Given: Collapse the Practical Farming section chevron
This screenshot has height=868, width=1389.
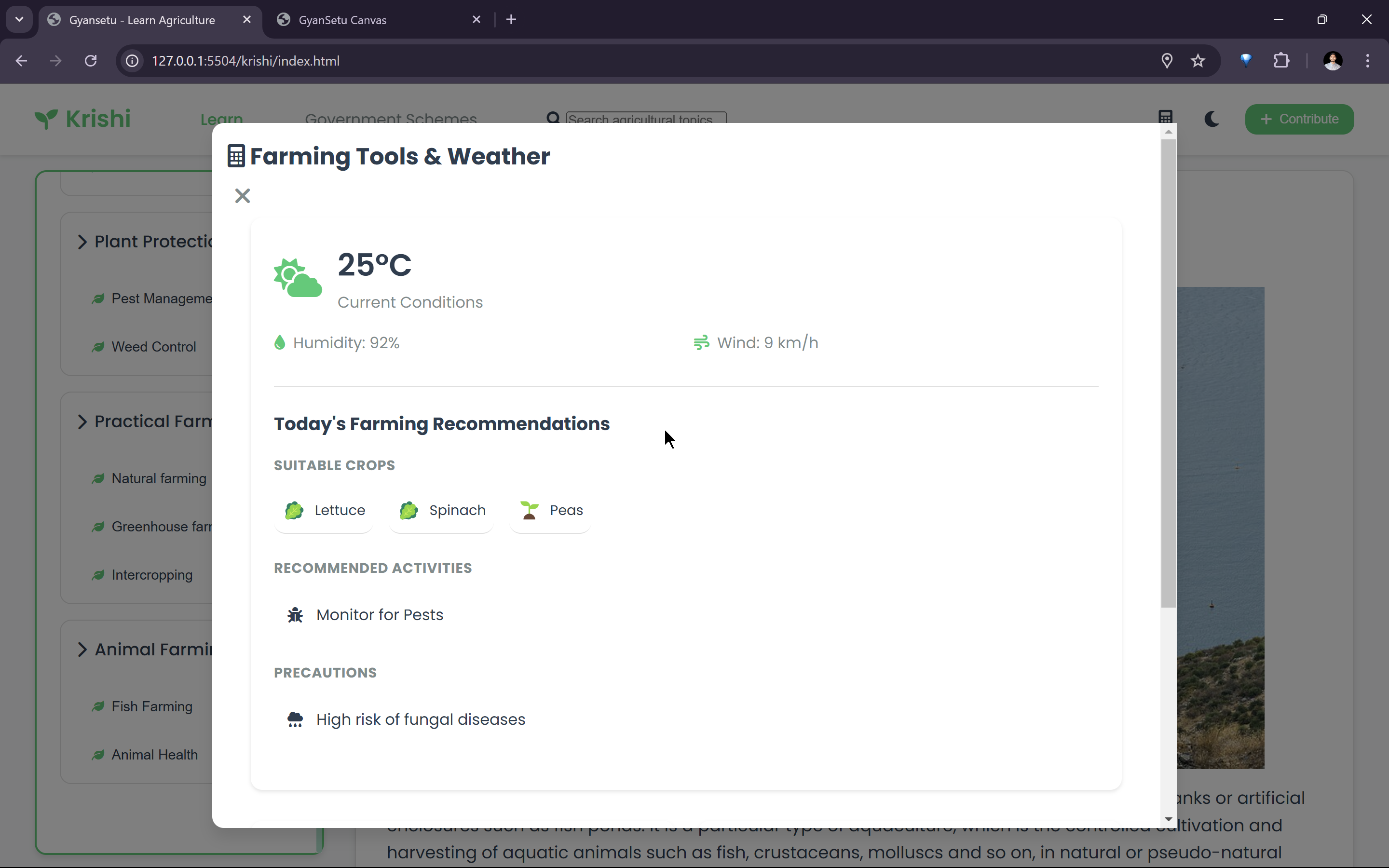Looking at the screenshot, I should 82,421.
